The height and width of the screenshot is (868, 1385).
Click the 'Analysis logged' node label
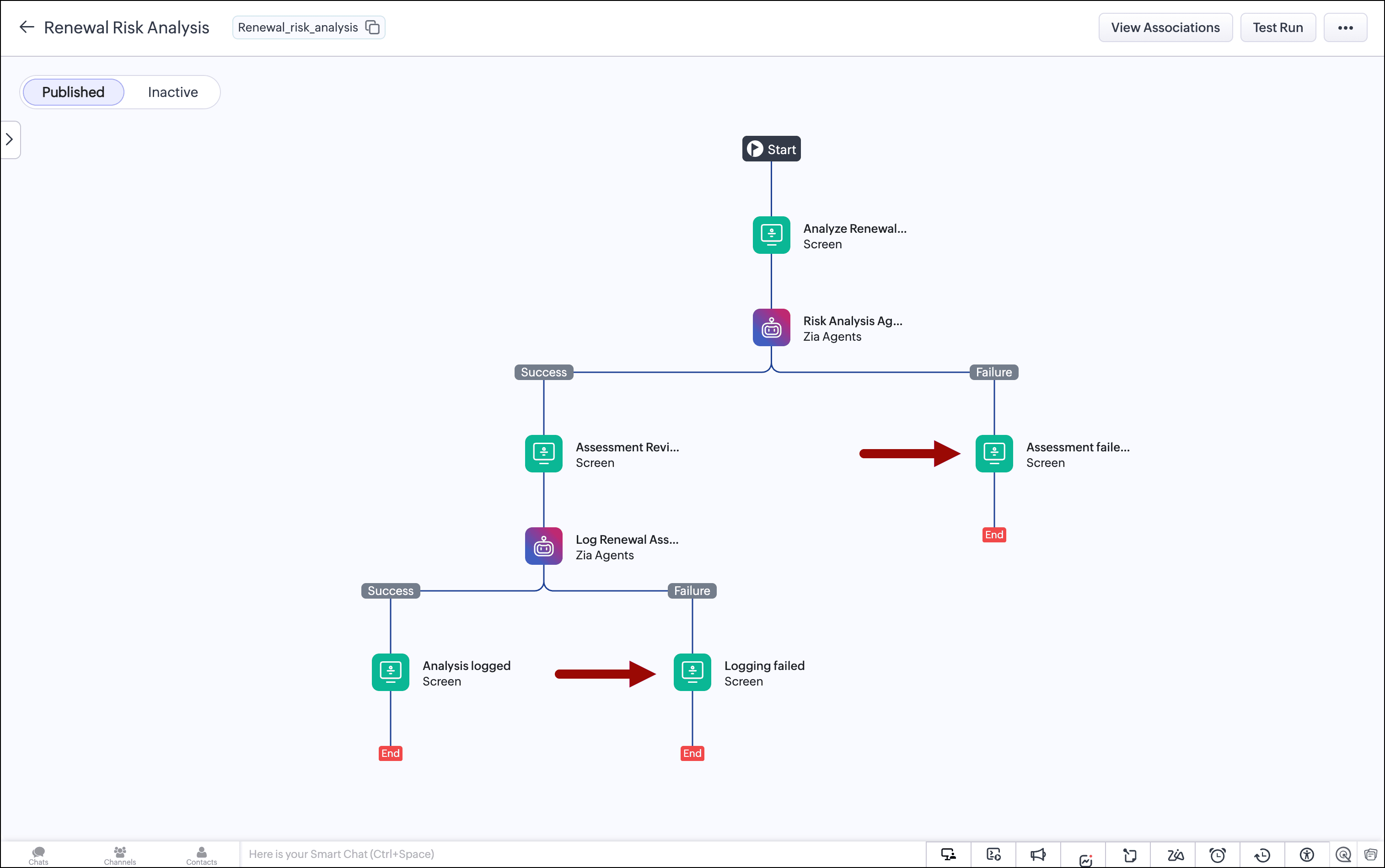[466, 666]
